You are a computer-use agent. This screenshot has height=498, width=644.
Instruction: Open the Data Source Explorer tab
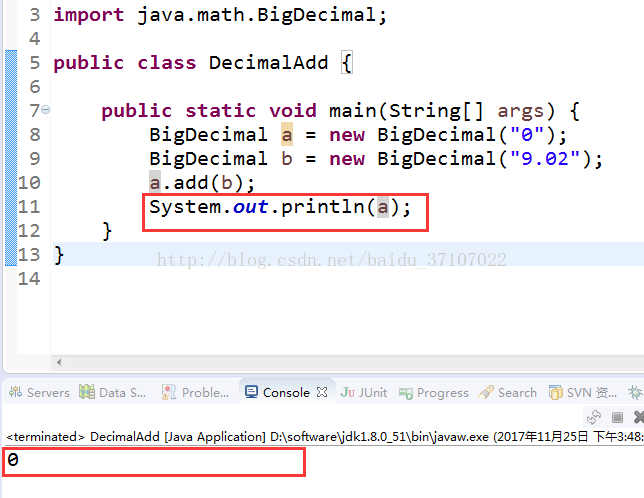113,392
